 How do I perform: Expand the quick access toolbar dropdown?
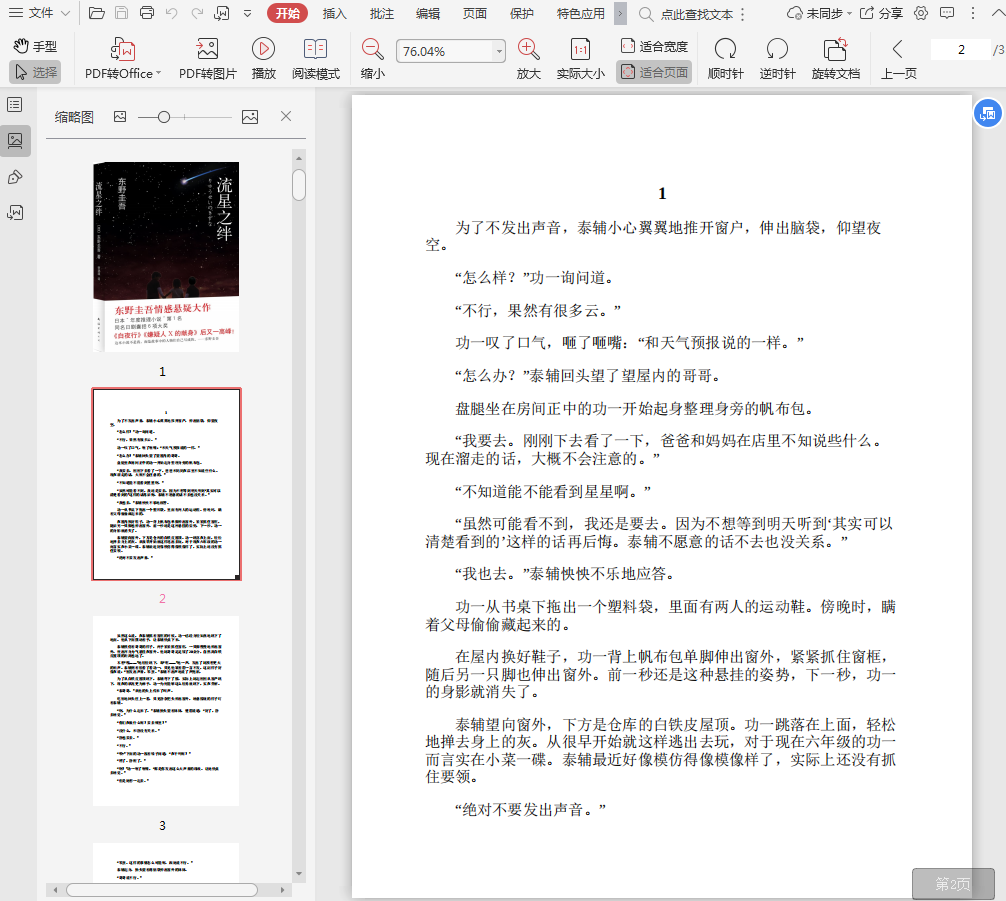[248, 13]
